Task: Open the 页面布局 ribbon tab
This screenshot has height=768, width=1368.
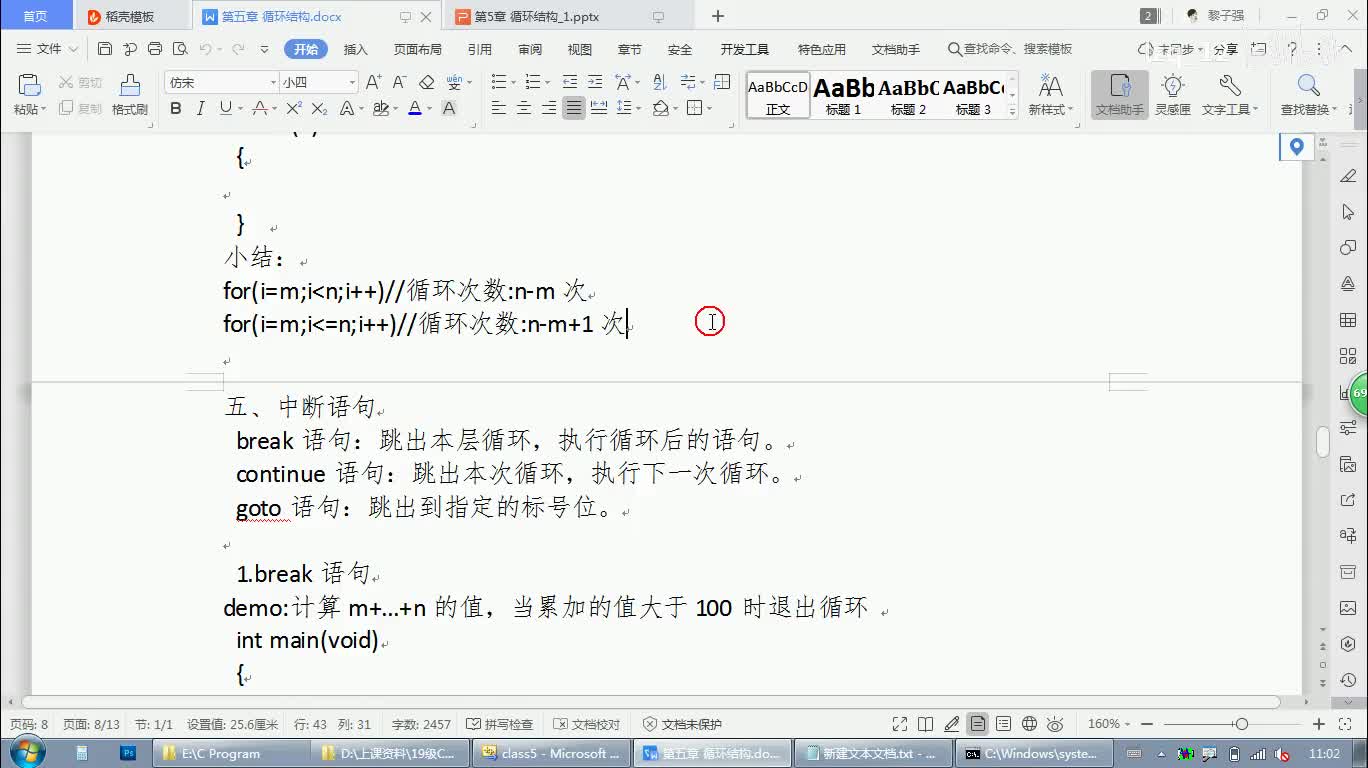Action: click(x=417, y=49)
